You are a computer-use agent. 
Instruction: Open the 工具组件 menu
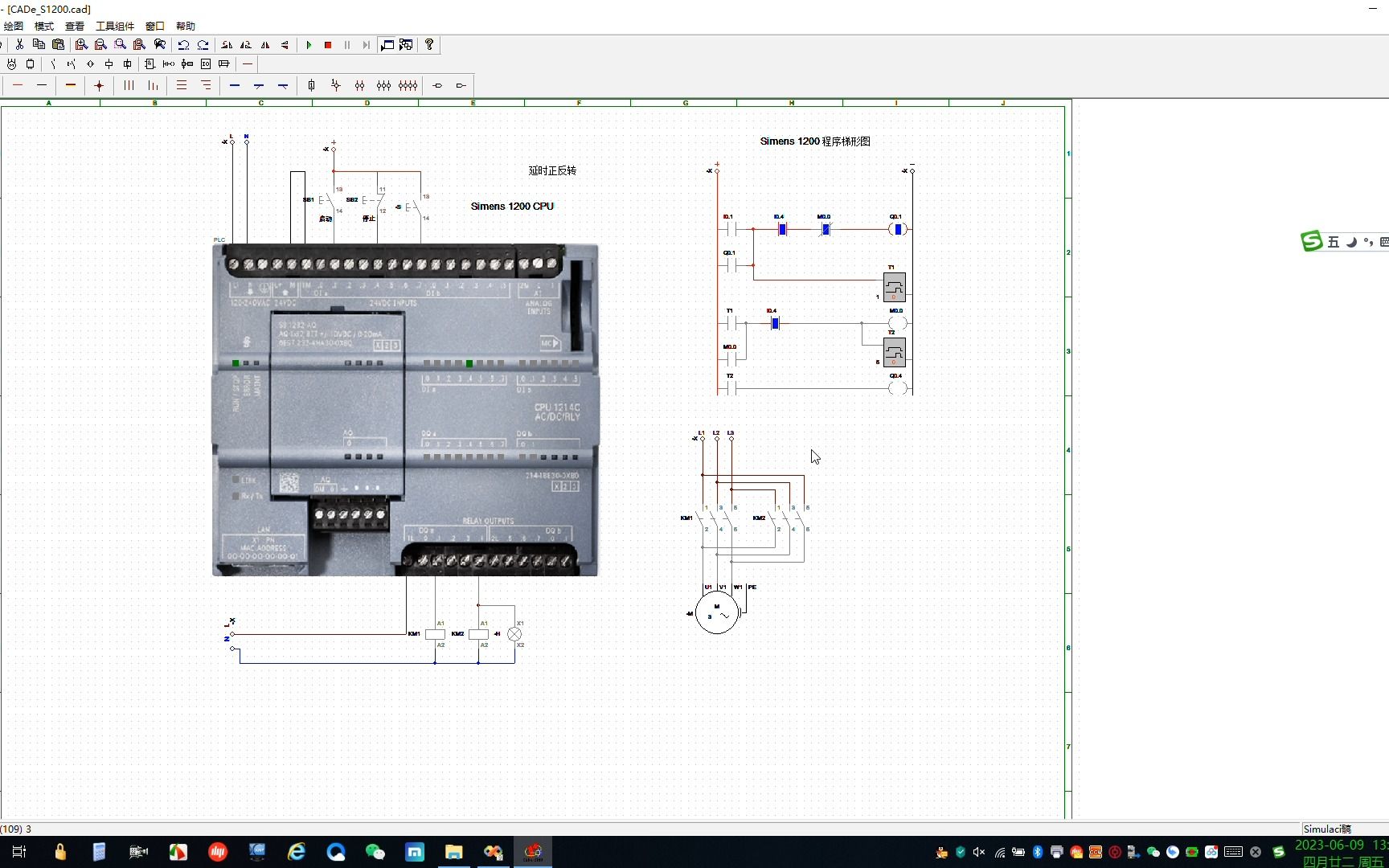click(115, 27)
